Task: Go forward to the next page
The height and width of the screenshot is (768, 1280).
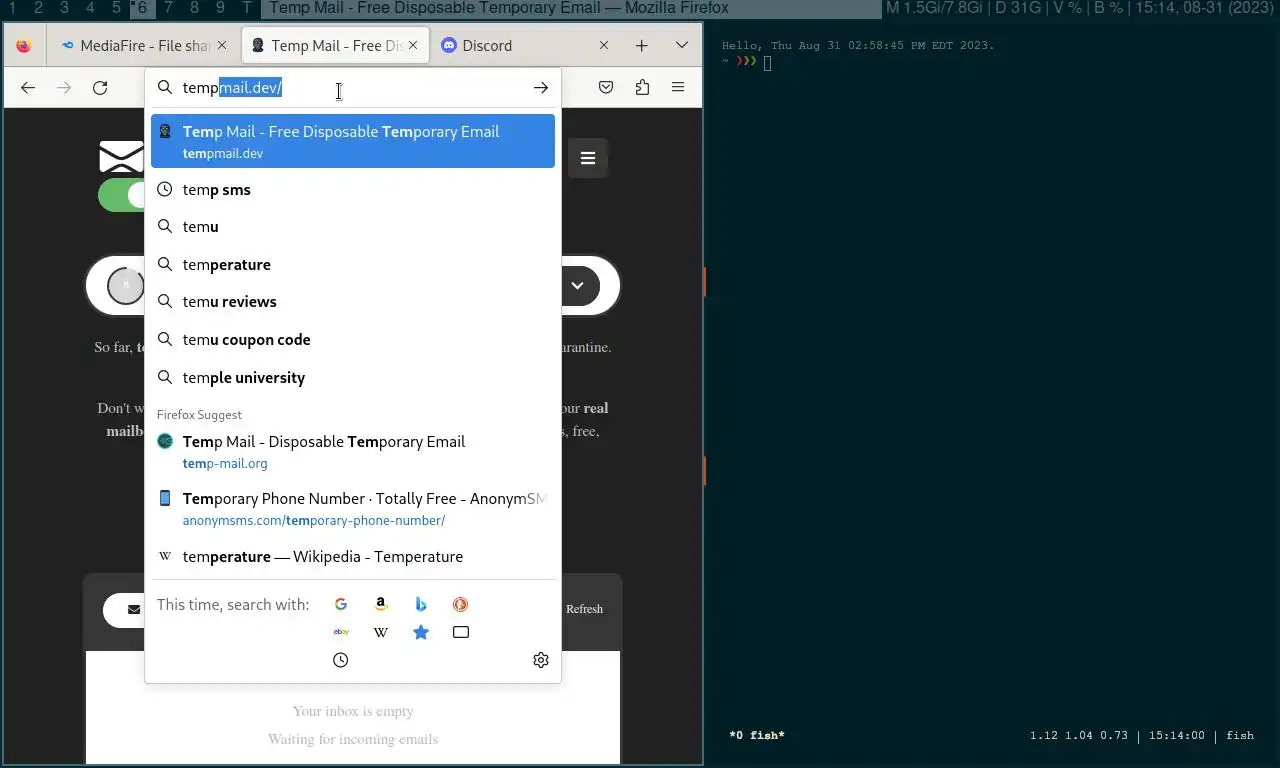Action: 64,88
